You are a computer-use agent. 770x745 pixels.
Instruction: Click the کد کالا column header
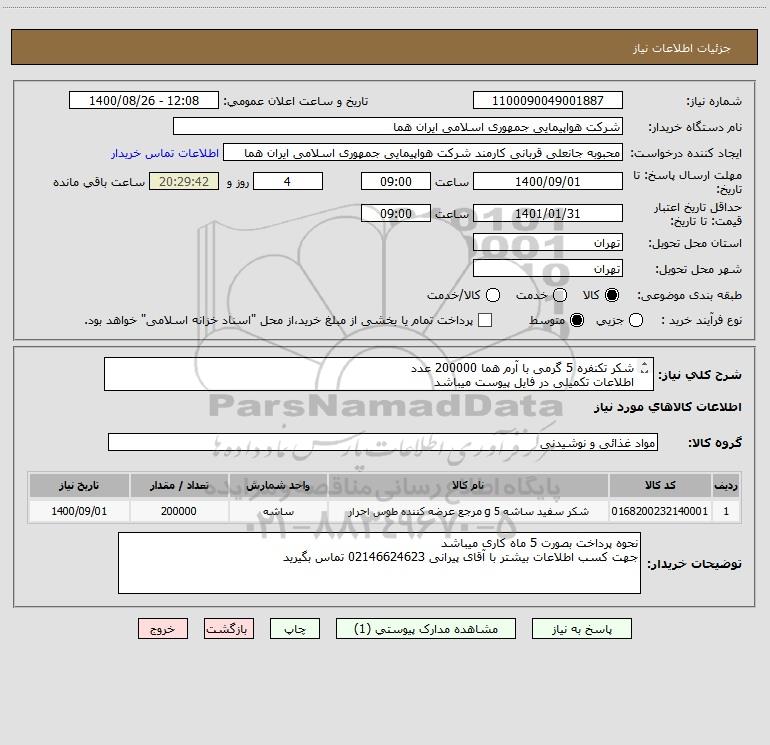pyautogui.click(x=660, y=486)
